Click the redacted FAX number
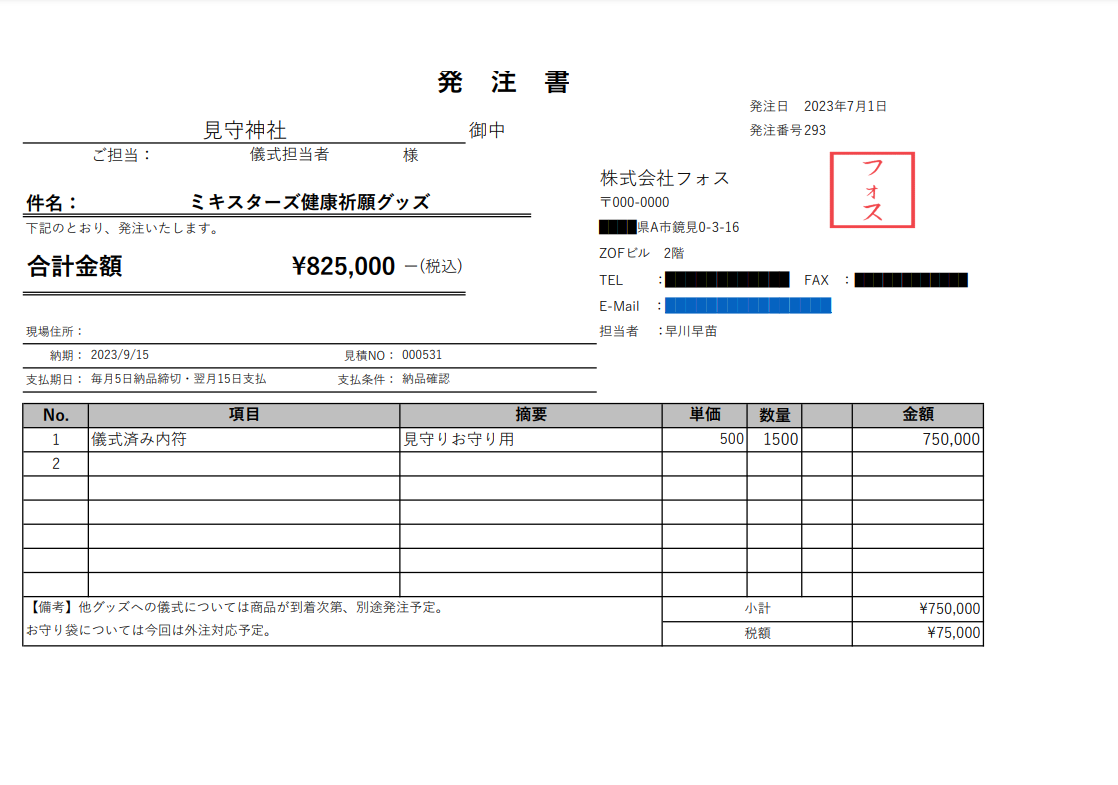Viewport: 1118px width, 785px height. 911,280
